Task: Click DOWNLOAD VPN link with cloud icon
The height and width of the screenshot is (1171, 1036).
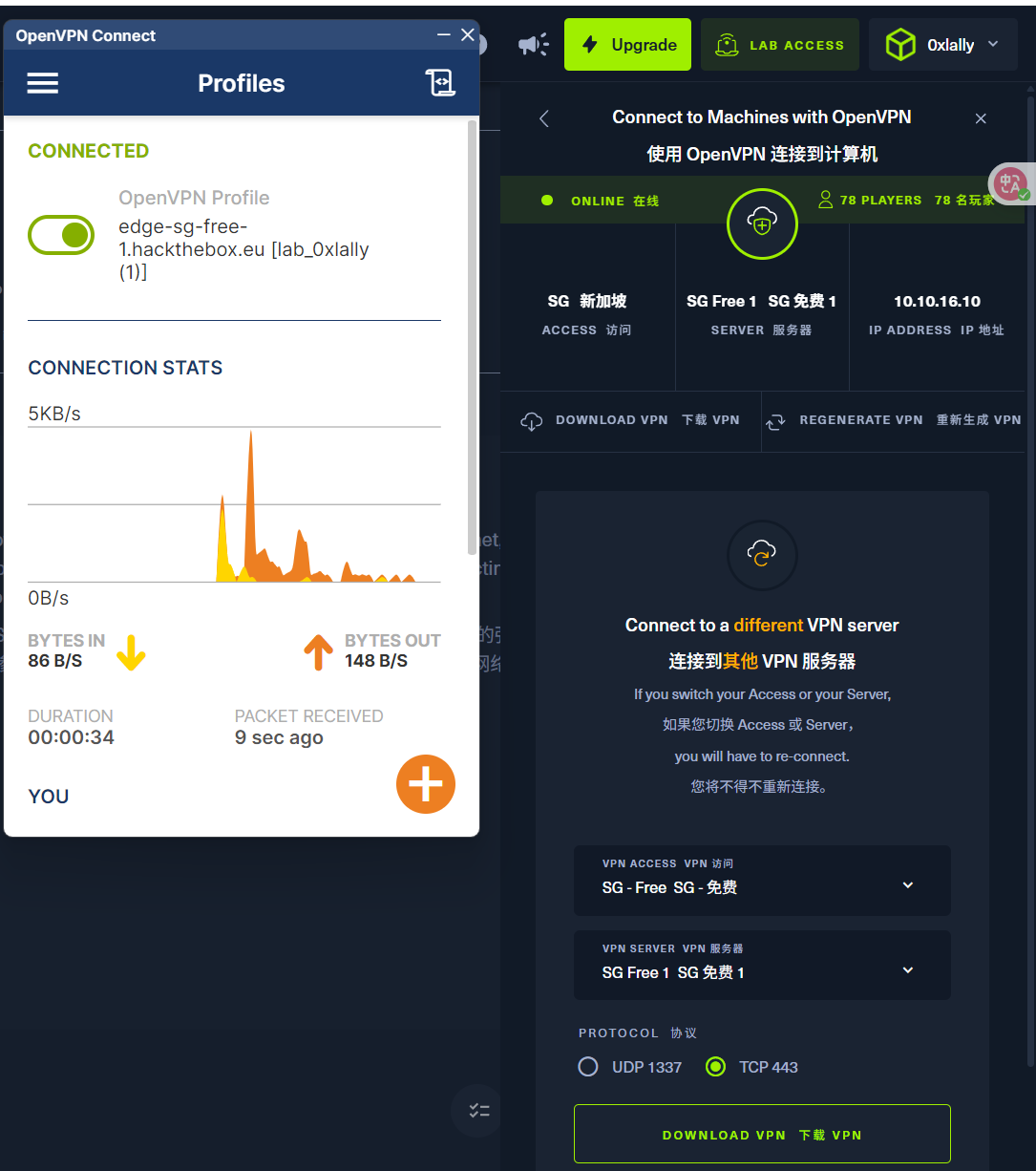Action: (x=630, y=420)
